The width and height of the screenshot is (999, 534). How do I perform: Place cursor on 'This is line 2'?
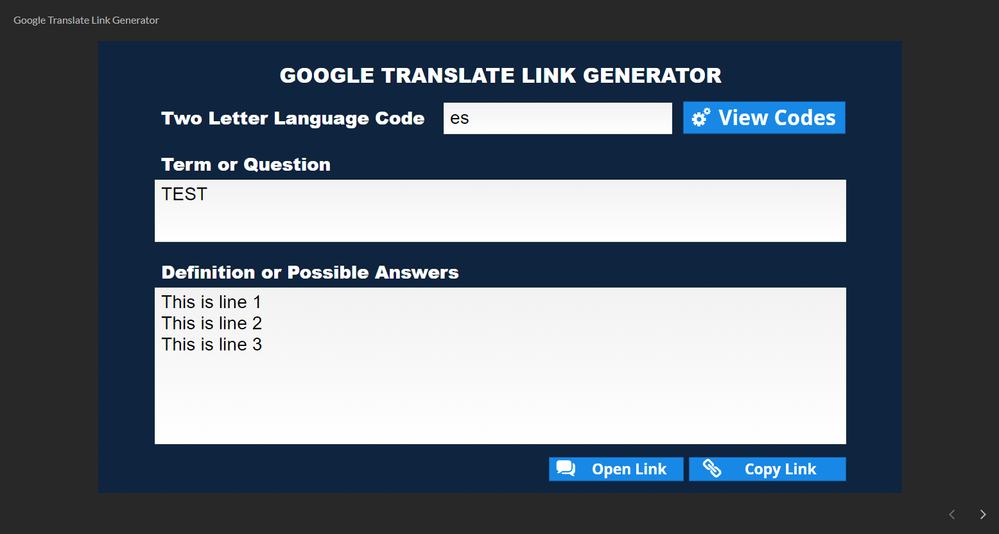(211, 323)
